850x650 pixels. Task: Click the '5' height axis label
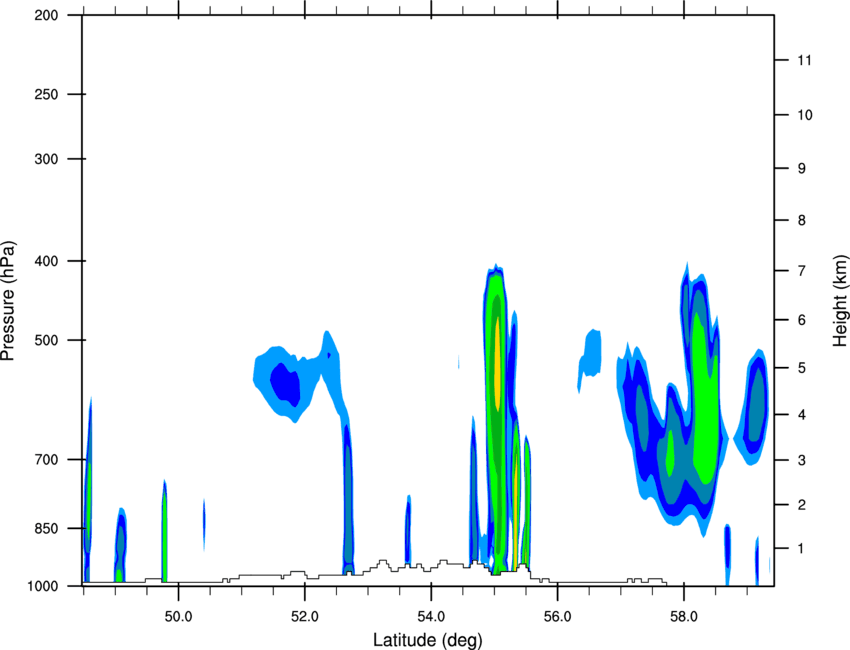tap(802, 368)
